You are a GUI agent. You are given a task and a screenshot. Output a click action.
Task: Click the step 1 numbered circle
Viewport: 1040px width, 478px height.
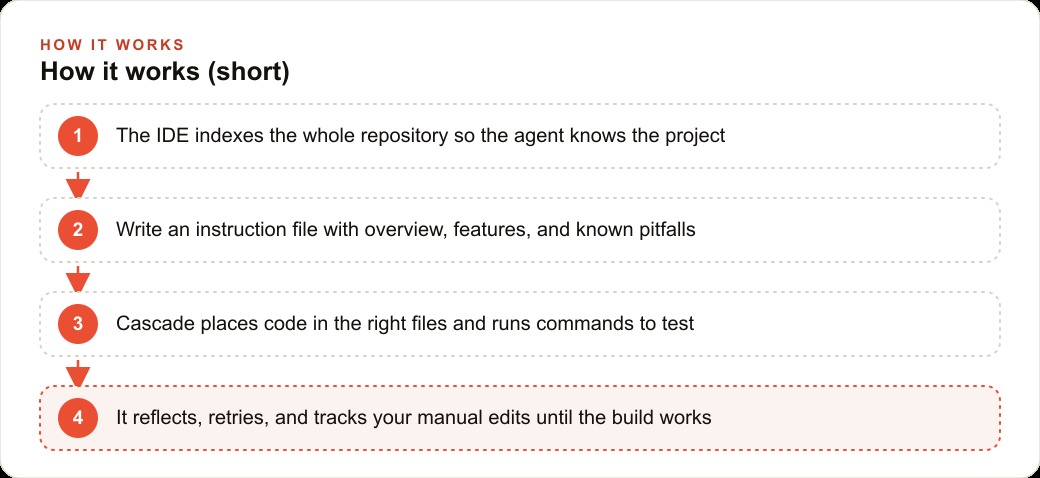pos(78,136)
